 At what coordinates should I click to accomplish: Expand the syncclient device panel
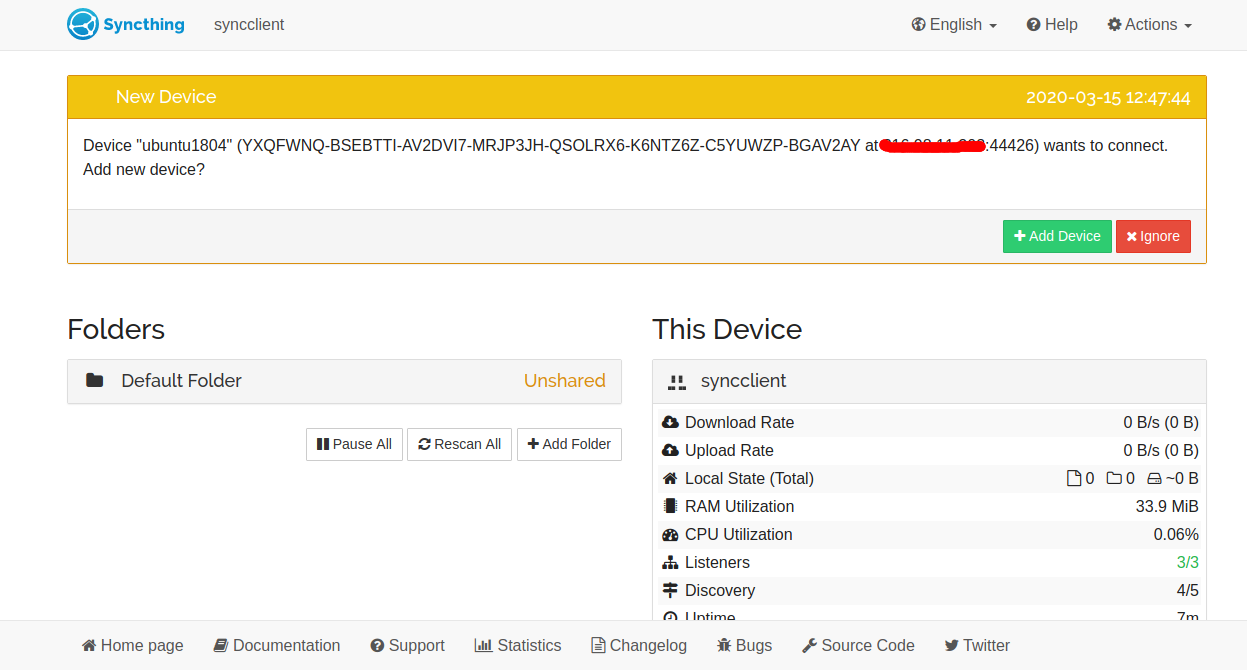pos(929,381)
